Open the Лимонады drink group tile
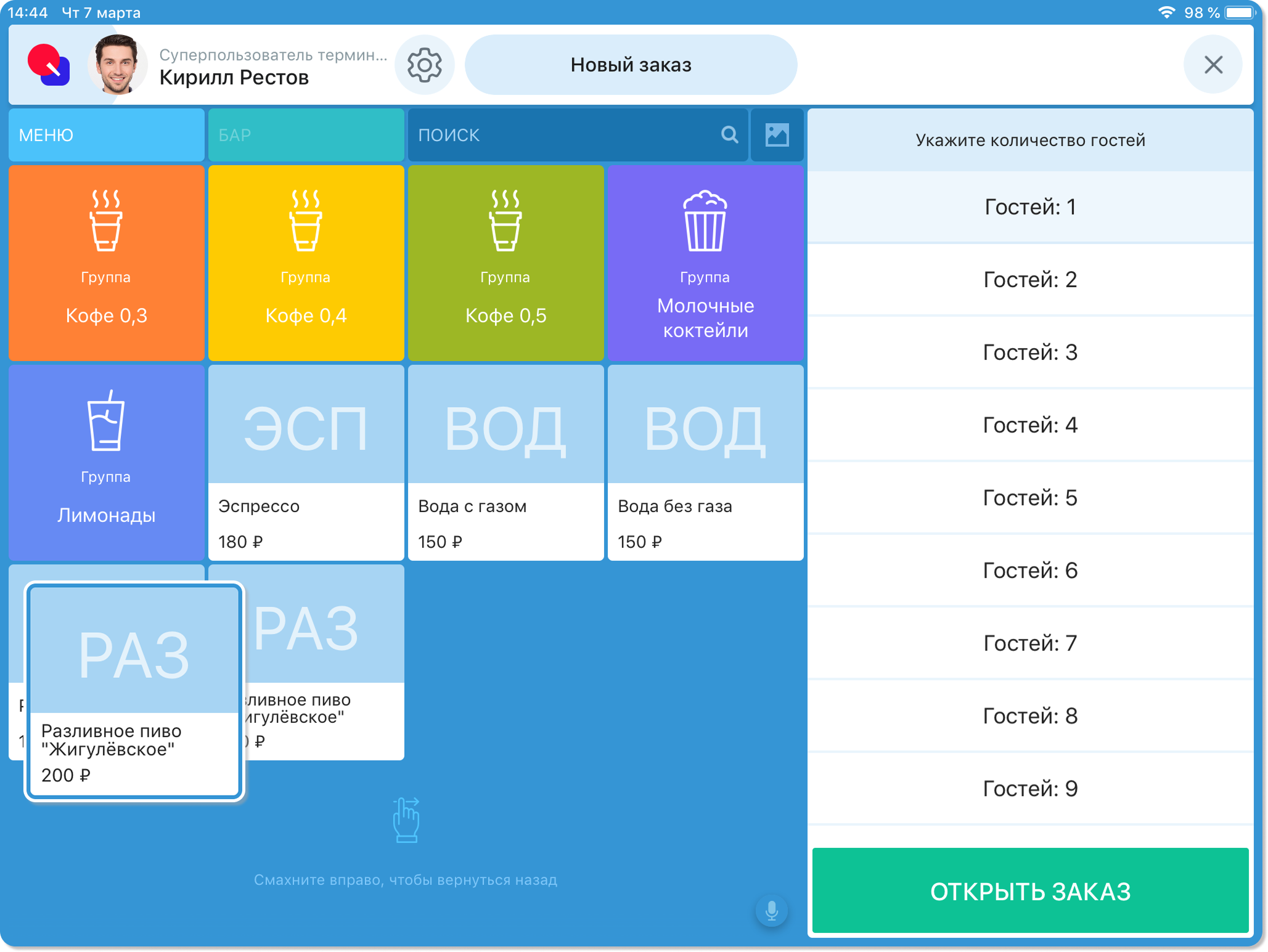Image resolution: width=1268 pixels, height=952 pixels. point(106,462)
